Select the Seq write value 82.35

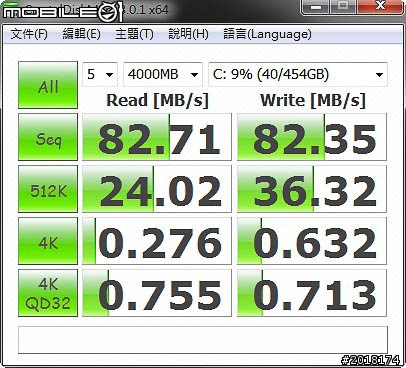coord(312,137)
